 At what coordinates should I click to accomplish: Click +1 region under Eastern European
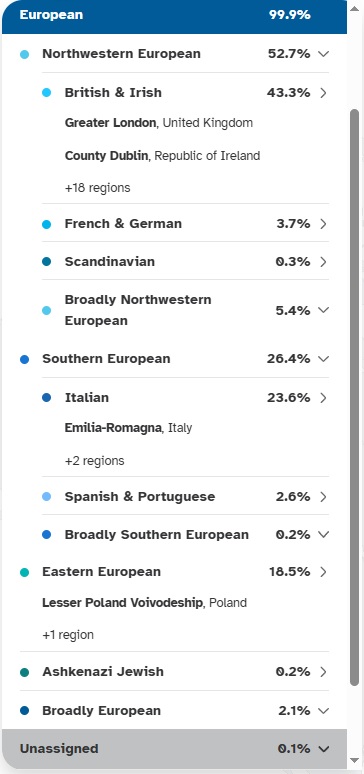[68, 635]
